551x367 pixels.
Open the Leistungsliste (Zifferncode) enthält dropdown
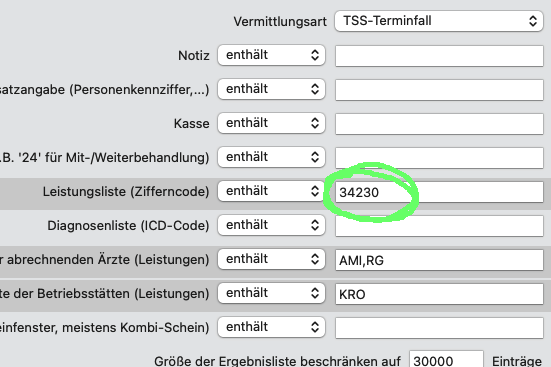coord(271,191)
